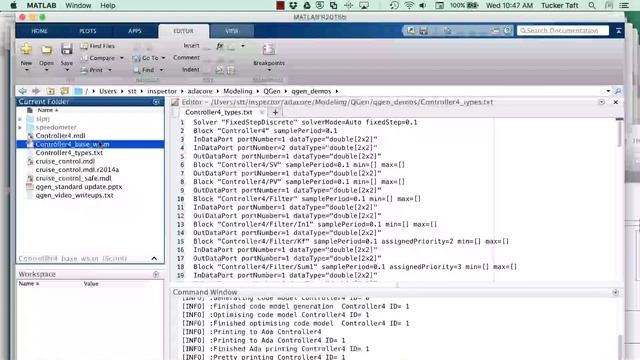640x360 pixels.
Task: Click the Insert label in the Edit group
Action: point(191,46)
